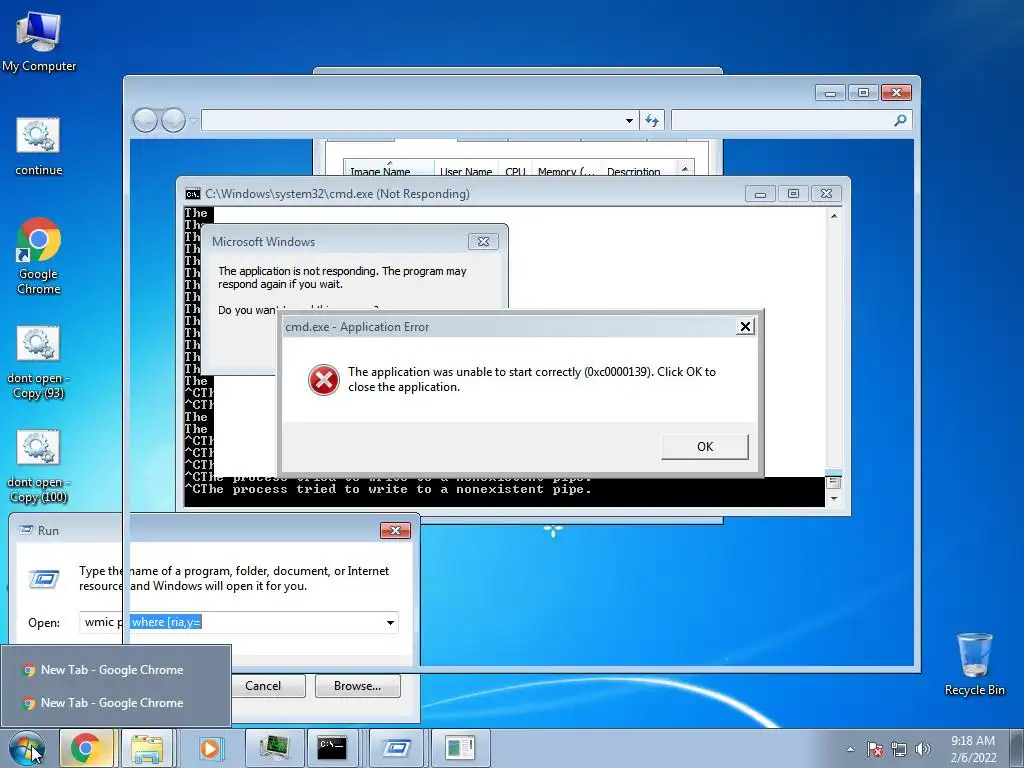Maximize the Explorer window

pyautogui.click(x=863, y=93)
